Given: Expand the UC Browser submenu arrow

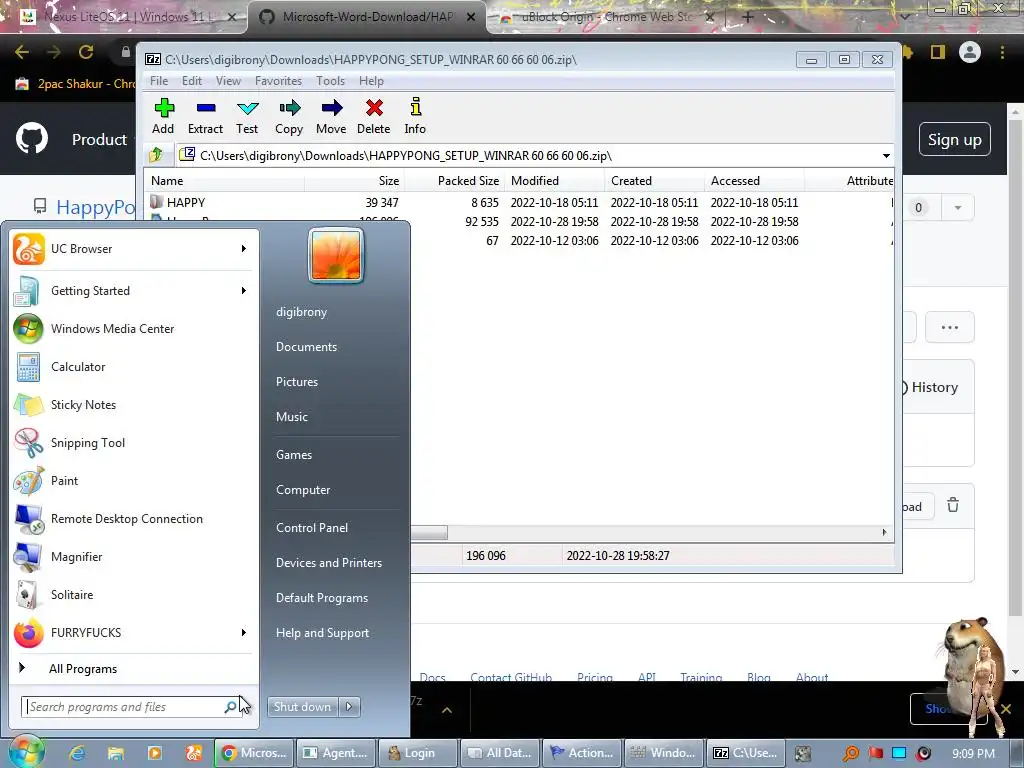Looking at the screenshot, I should [244, 249].
